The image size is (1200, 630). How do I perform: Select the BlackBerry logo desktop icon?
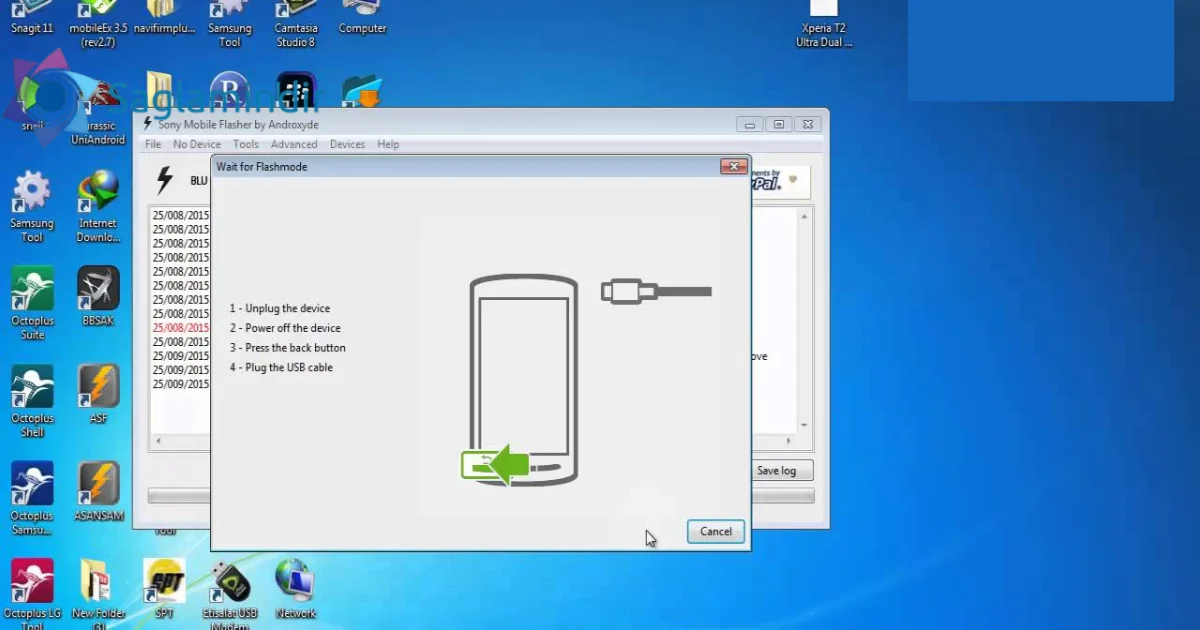point(296,92)
